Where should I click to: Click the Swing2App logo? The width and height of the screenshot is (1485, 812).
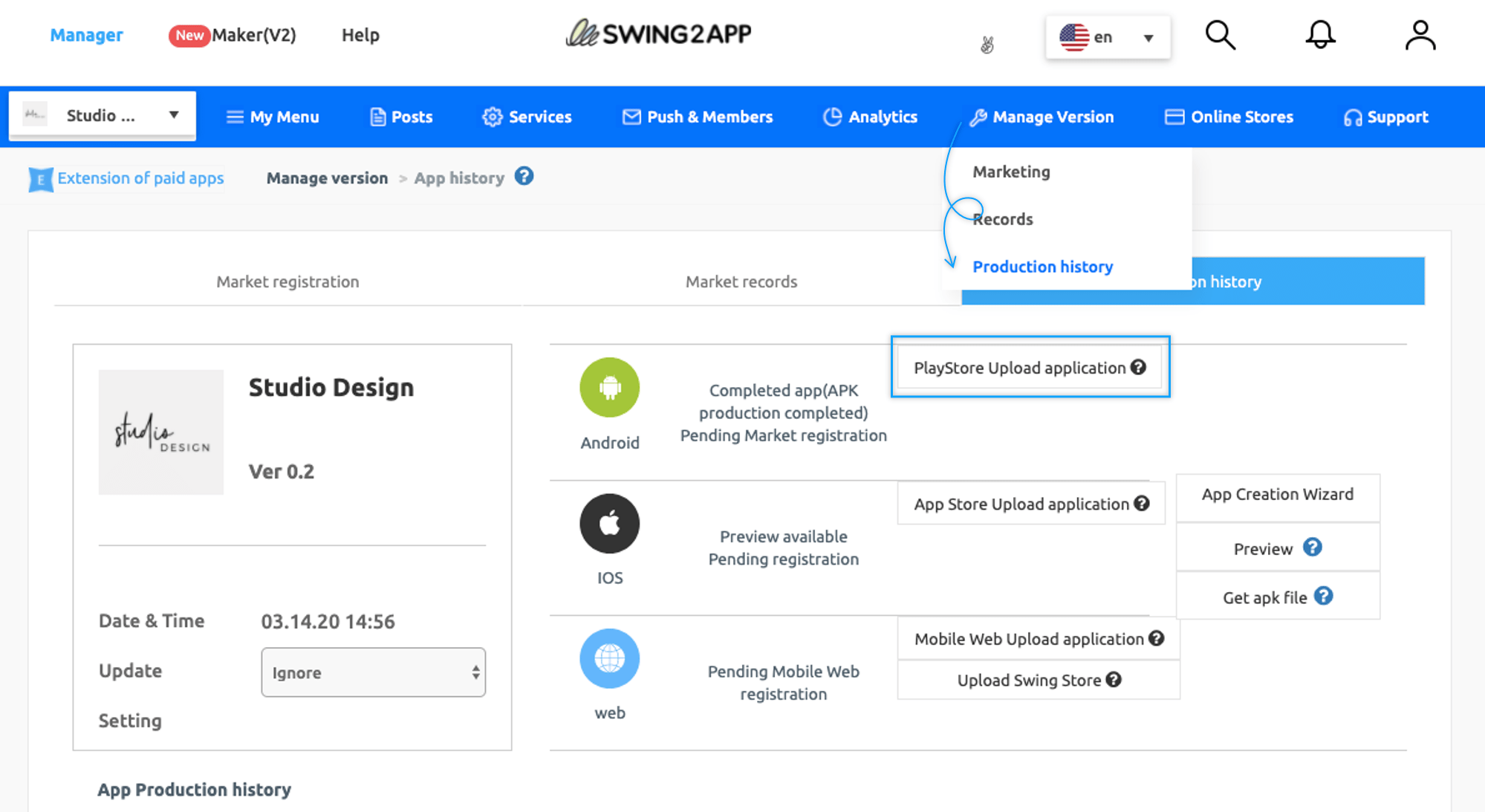658,33
